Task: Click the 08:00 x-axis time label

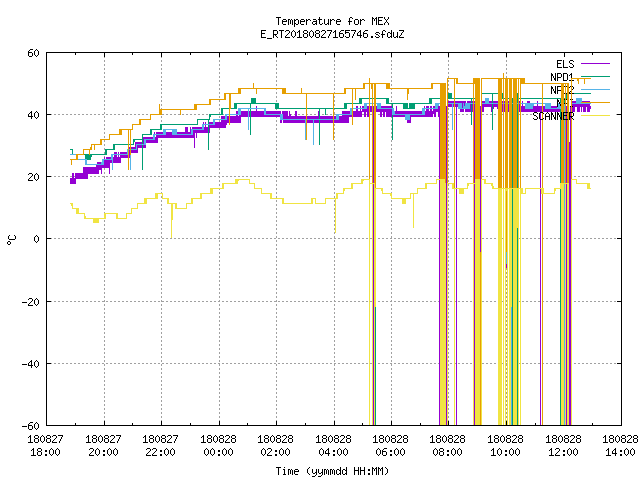Action: [x=448, y=452]
